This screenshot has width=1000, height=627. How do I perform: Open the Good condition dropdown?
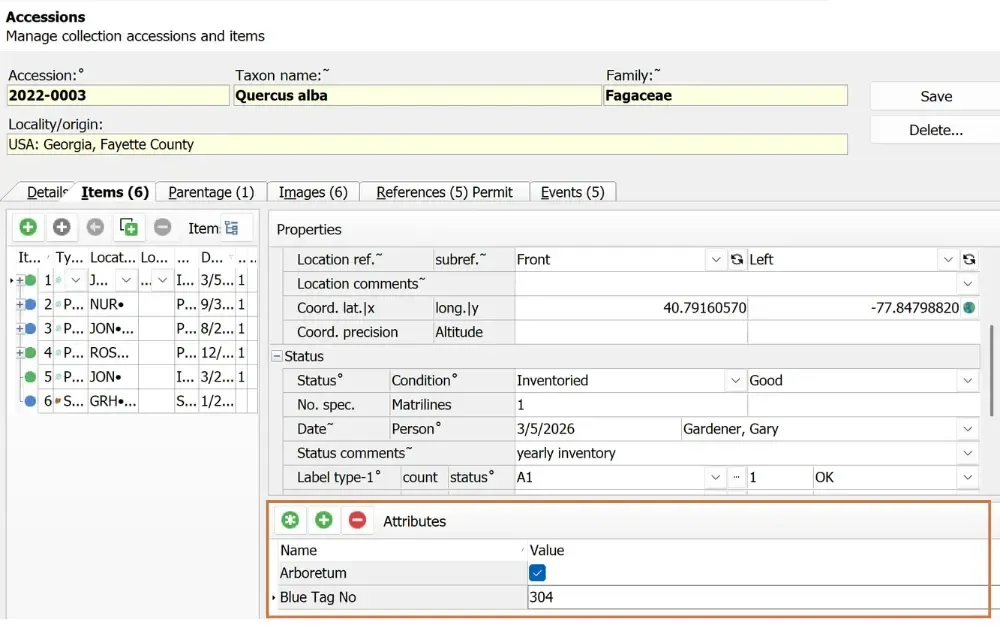coord(967,381)
